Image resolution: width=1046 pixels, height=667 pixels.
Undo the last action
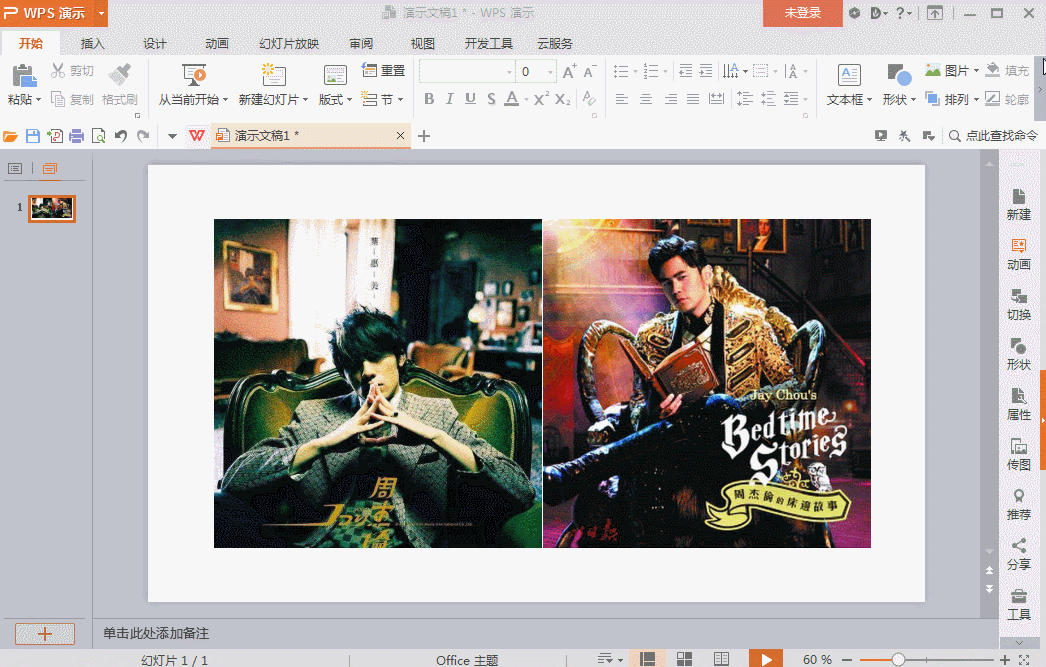pos(121,136)
